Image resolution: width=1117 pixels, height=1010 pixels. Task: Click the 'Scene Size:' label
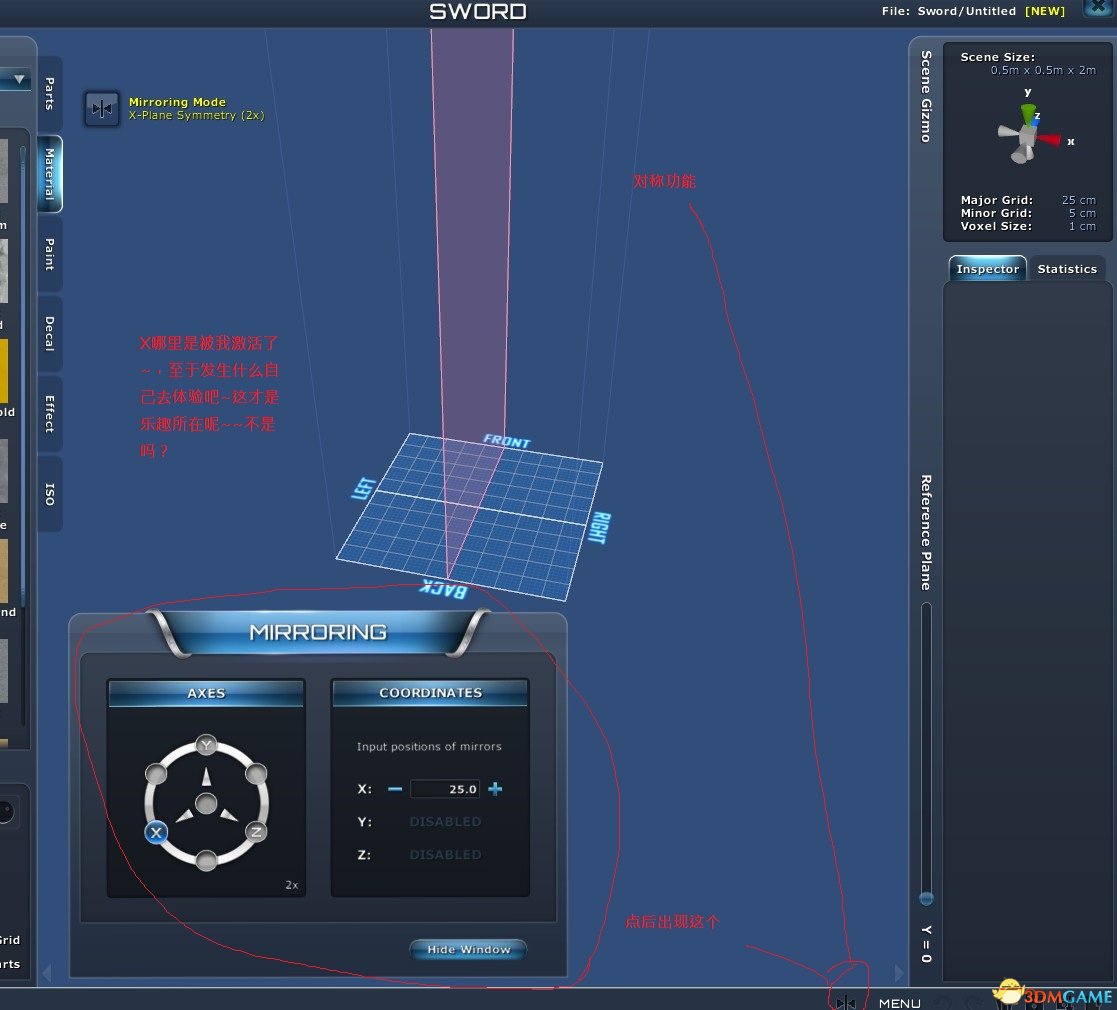997,57
